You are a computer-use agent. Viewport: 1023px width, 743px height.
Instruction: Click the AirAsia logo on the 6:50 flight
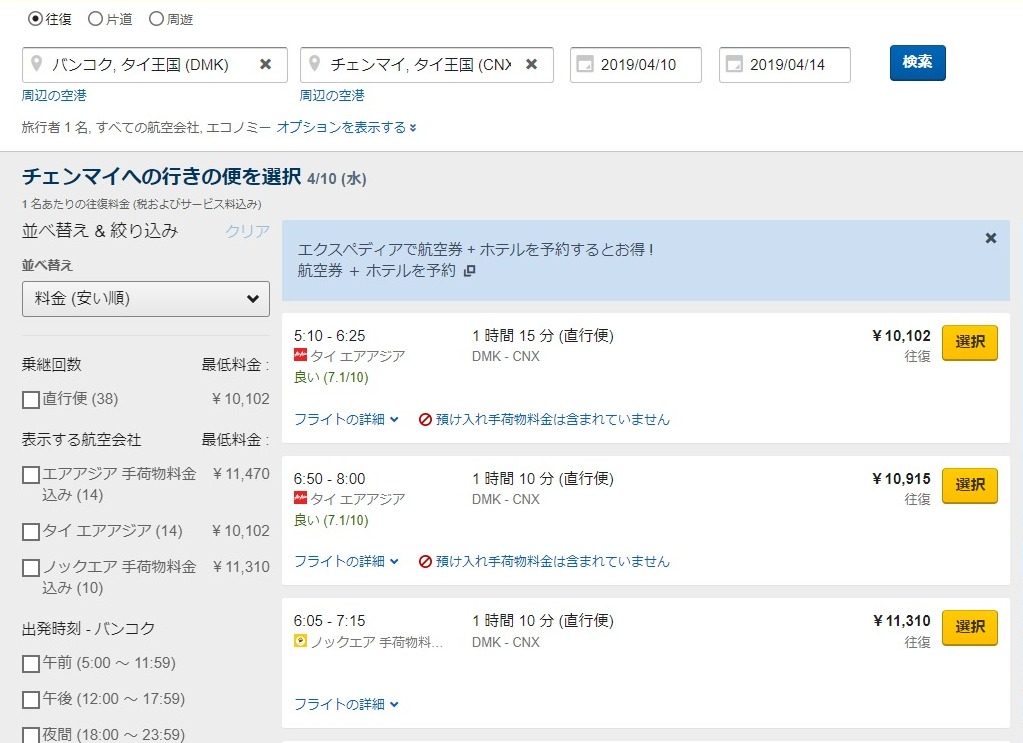tap(300, 498)
